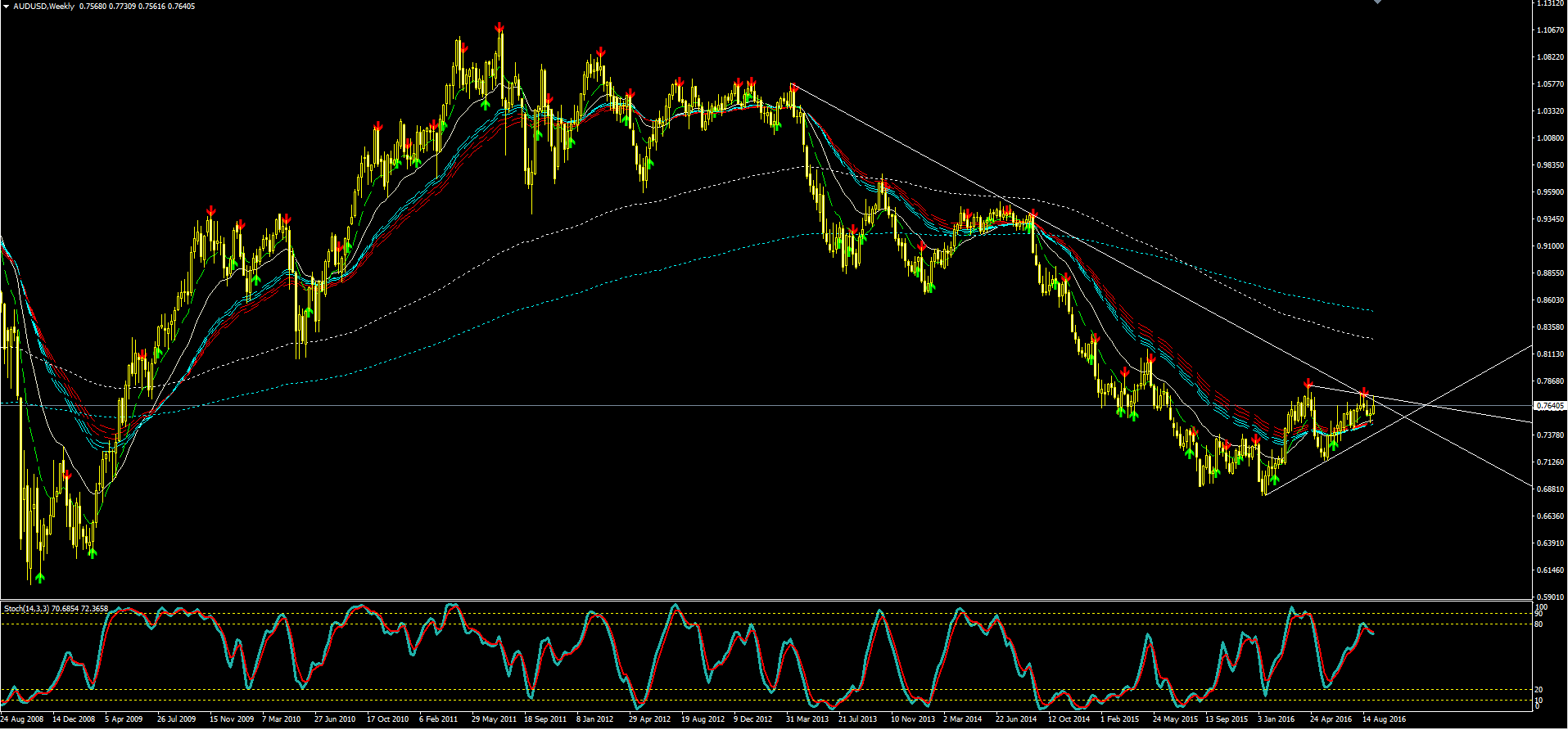This screenshot has width=1568, height=730.
Task: Click the chart shift marker on top edge
Action: click(1377, 2)
